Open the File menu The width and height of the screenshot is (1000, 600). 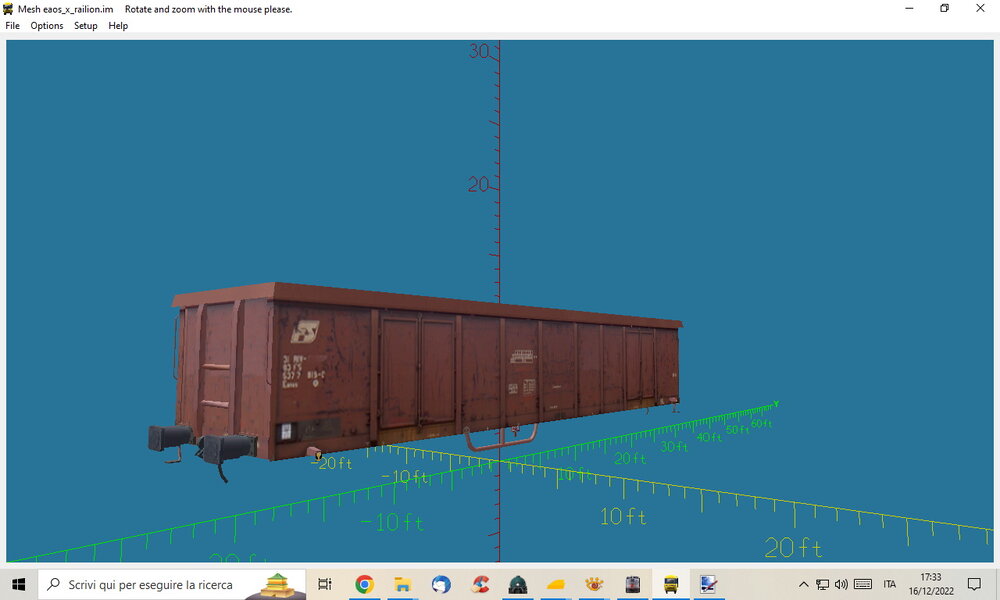12,26
